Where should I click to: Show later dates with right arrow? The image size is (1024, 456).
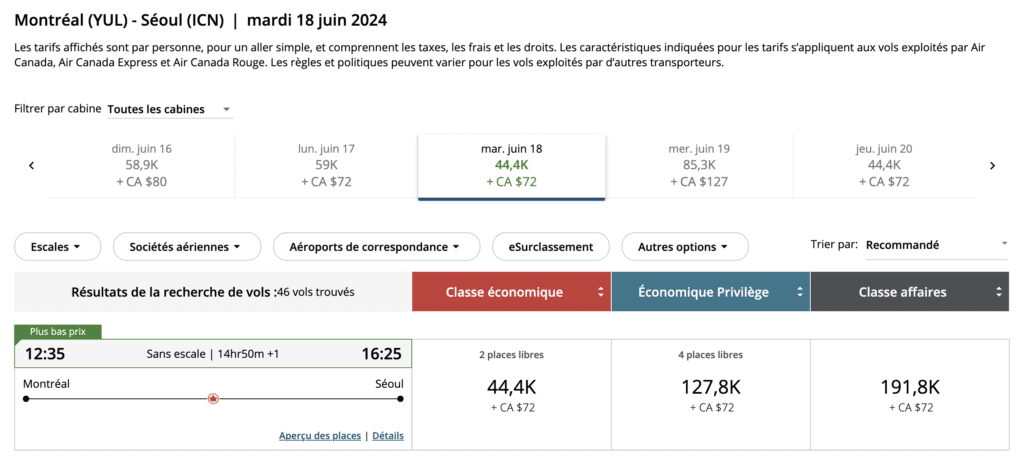[992, 166]
